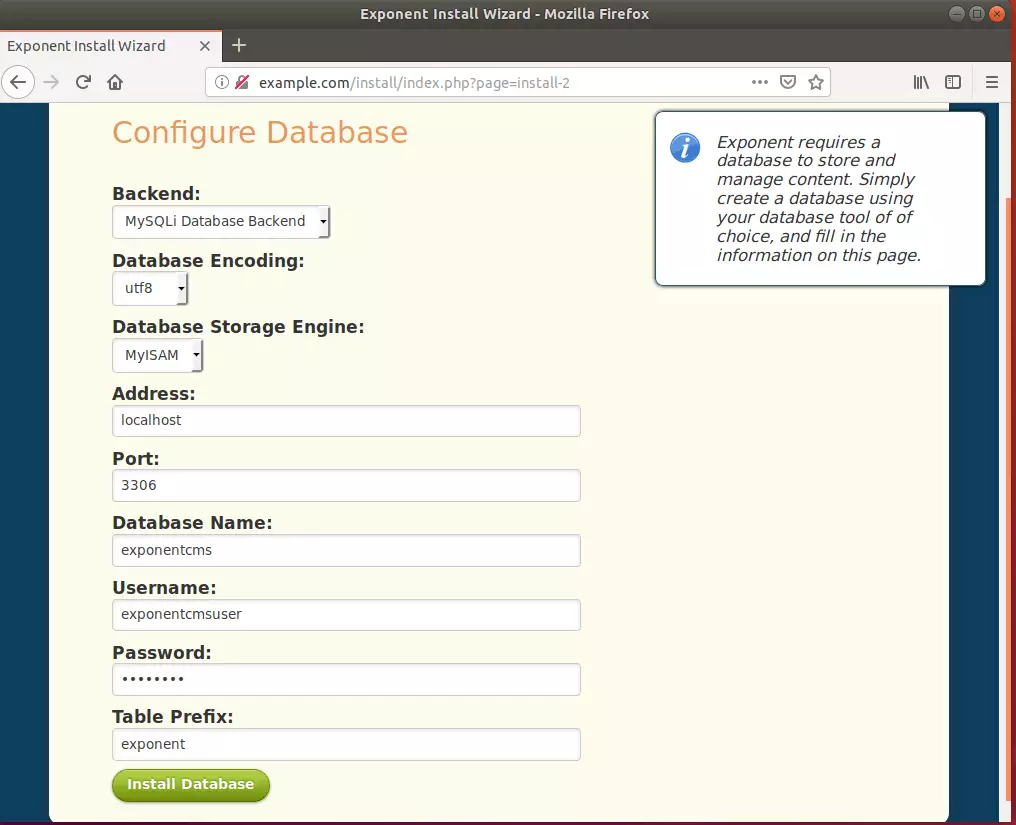
Task: Click the Backend: label
Action: coord(156,194)
